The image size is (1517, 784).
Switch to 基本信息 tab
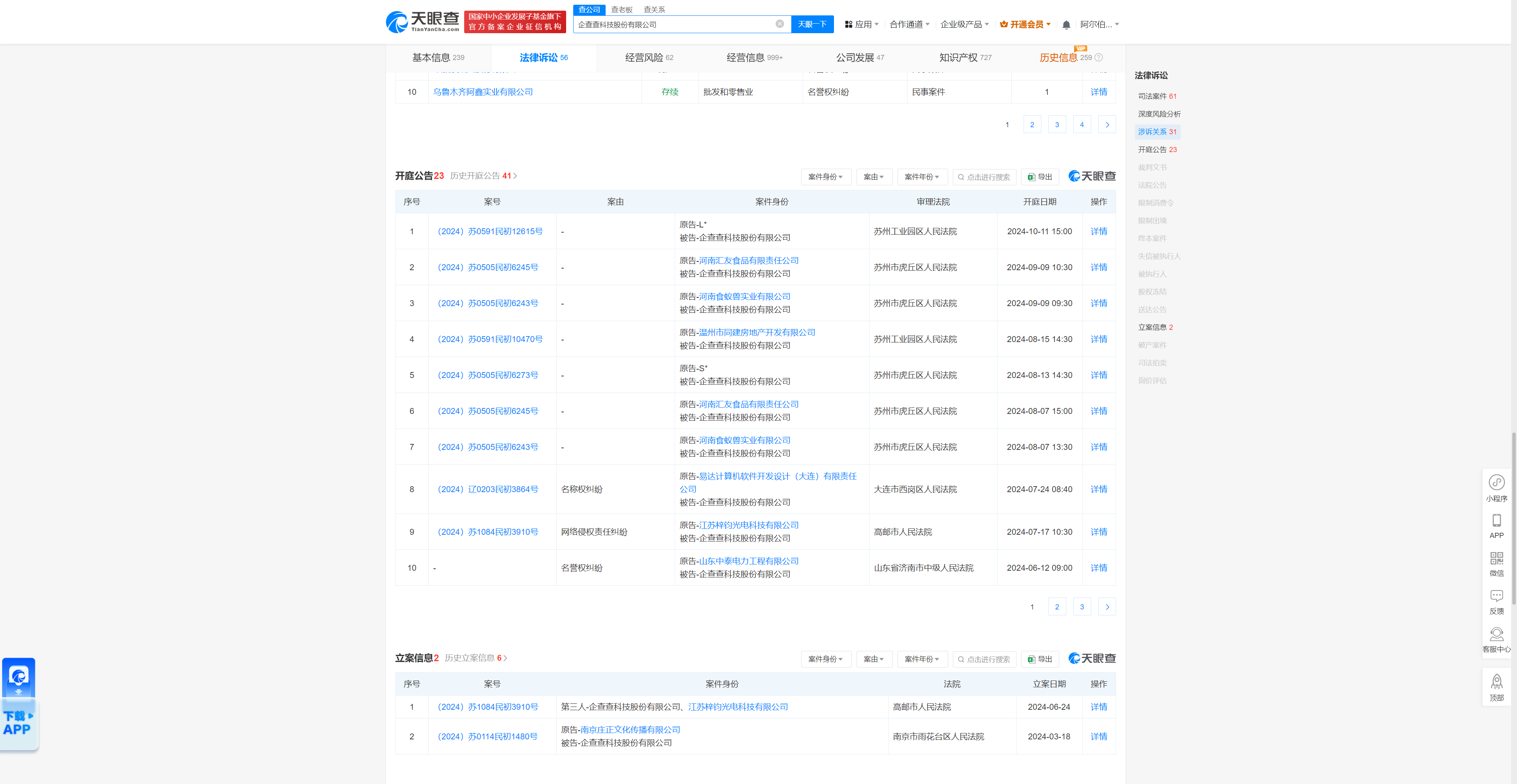pyautogui.click(x=438, y=57)
